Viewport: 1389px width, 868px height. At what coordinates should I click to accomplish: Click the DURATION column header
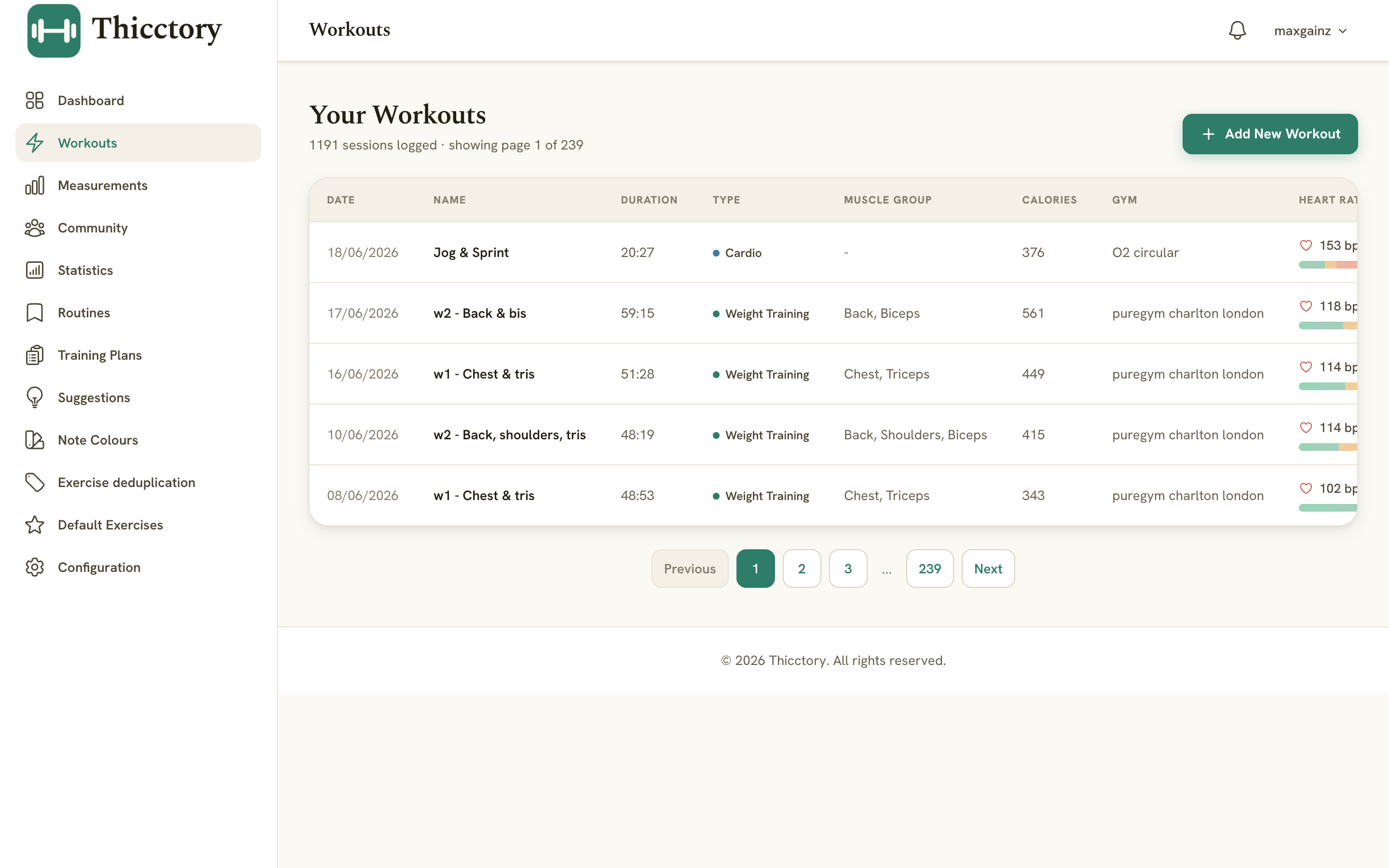[x=649, y=200]
